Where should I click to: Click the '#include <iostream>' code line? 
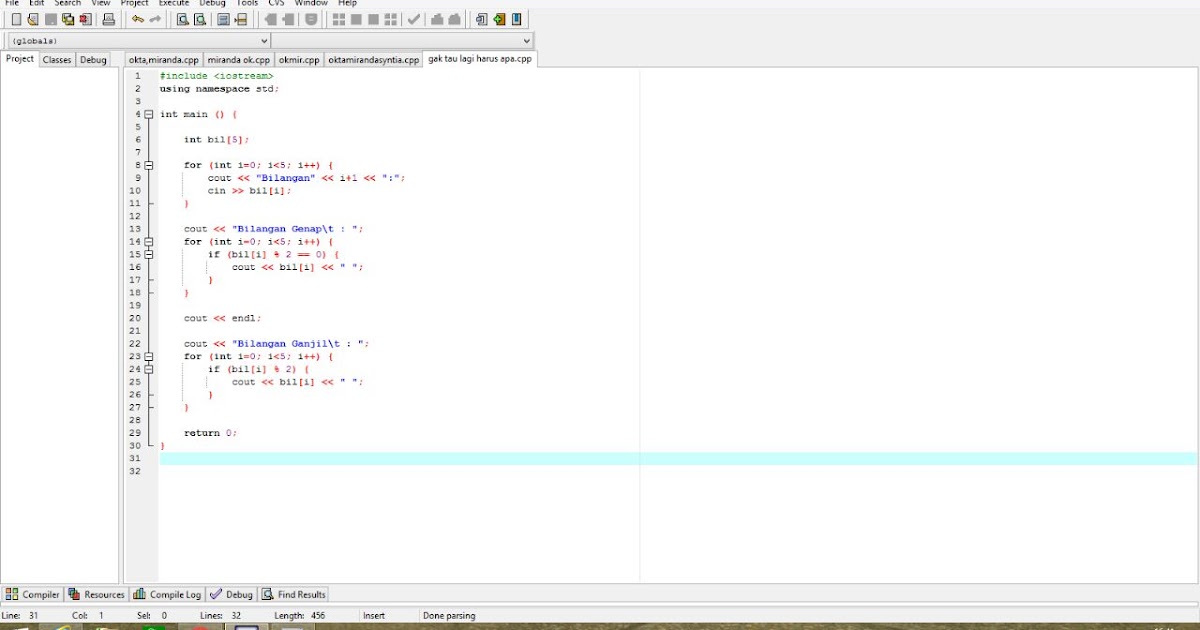pyautogui.click(x=216, y=76)
